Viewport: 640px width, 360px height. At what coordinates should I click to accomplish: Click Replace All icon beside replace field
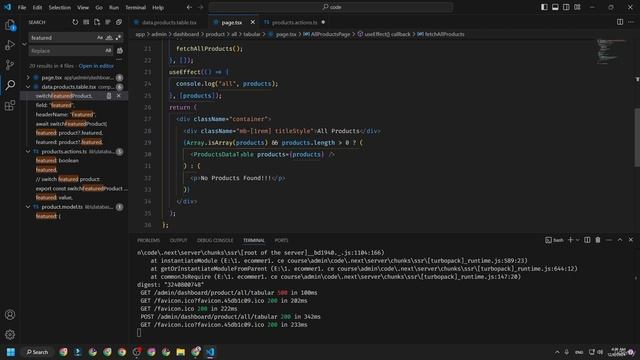(120, 51)
